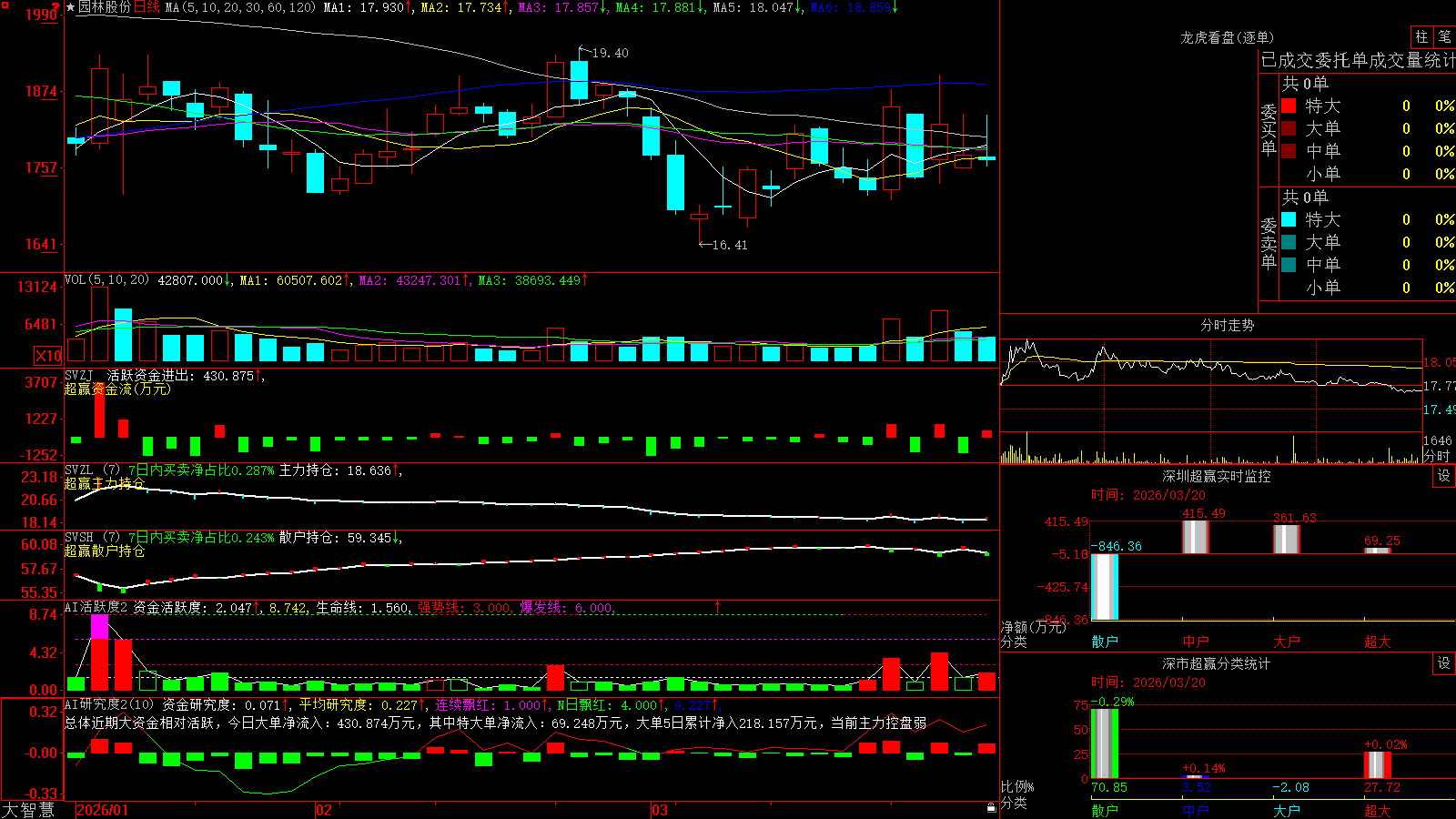Screen dimensions: 1456x819
Task: Click the 活跃资金进出: 430.875 readout
Action: click(x=180, y=375)
